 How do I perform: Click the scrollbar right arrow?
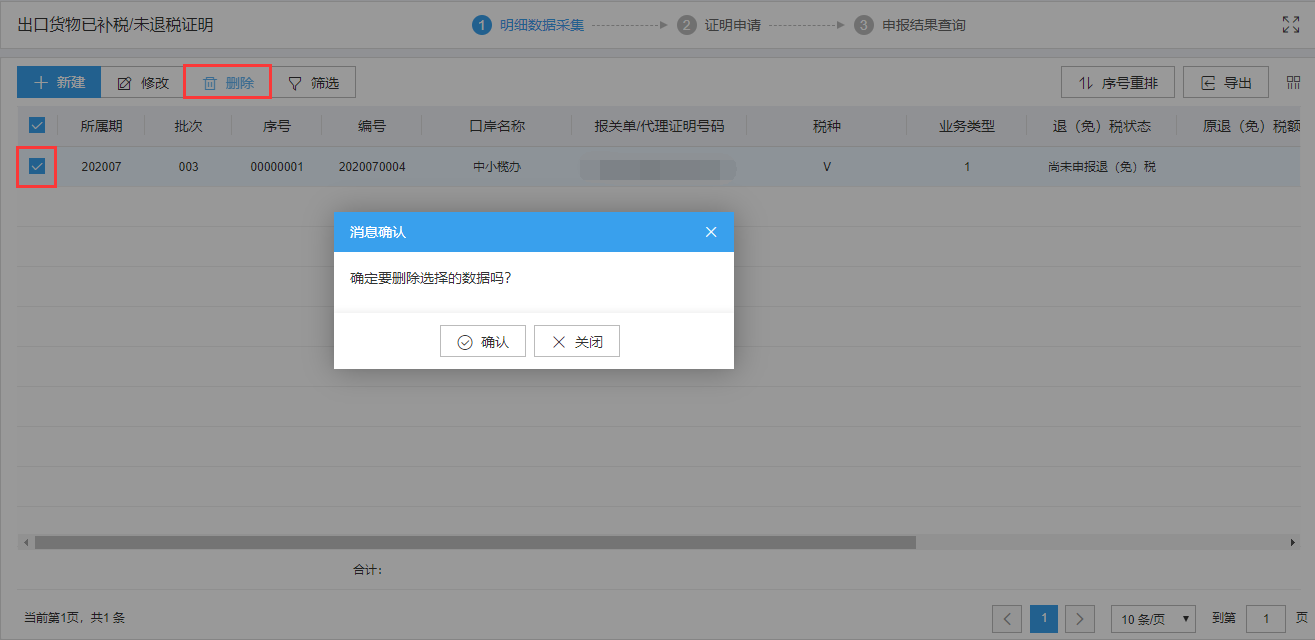pyautogui.click(x=1293, y=542)
